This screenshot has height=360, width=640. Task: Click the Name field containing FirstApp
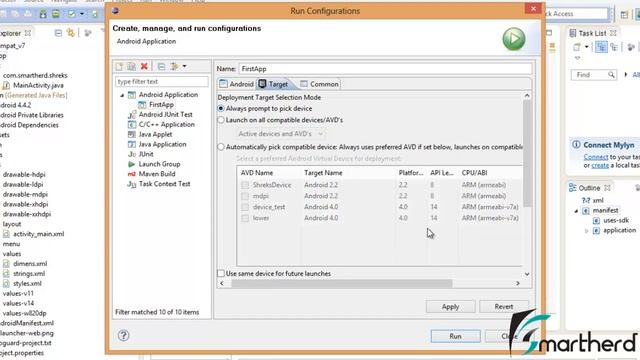tap(385, 69)
